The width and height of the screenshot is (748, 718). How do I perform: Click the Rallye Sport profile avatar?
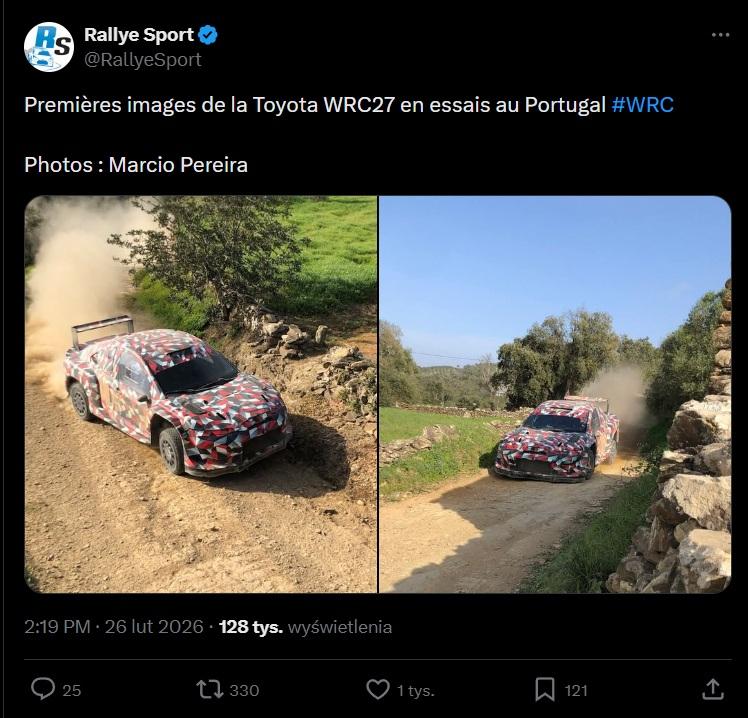point(49,46)
